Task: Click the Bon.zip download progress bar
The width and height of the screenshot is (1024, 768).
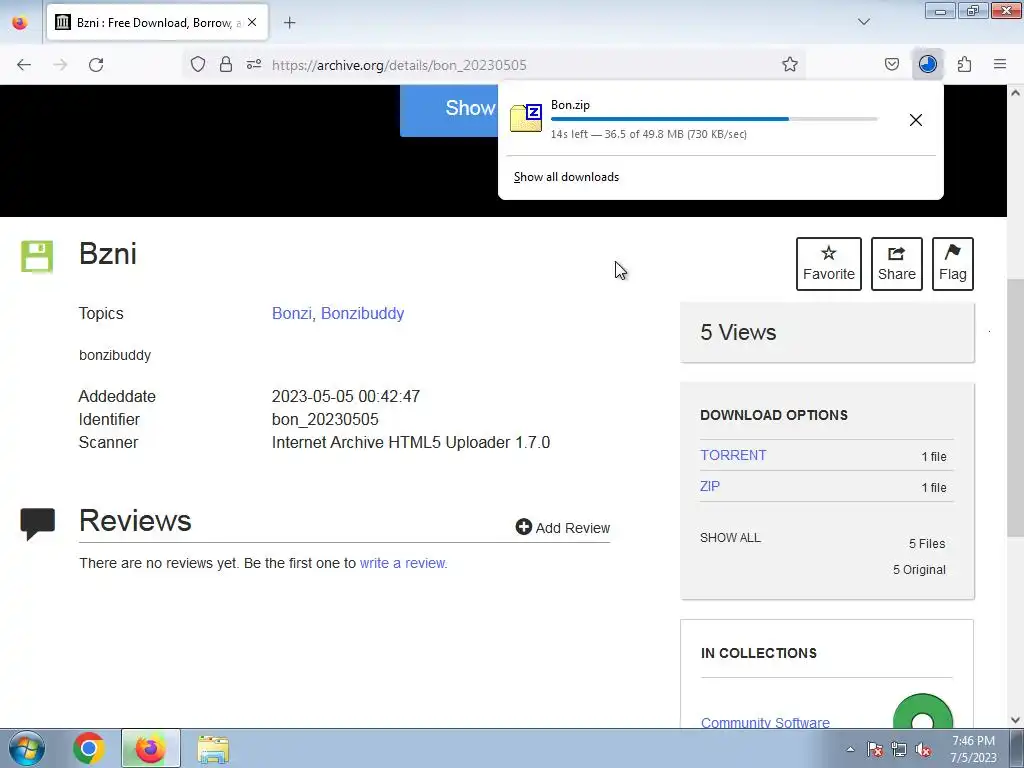Action: (x=714, y=119)
